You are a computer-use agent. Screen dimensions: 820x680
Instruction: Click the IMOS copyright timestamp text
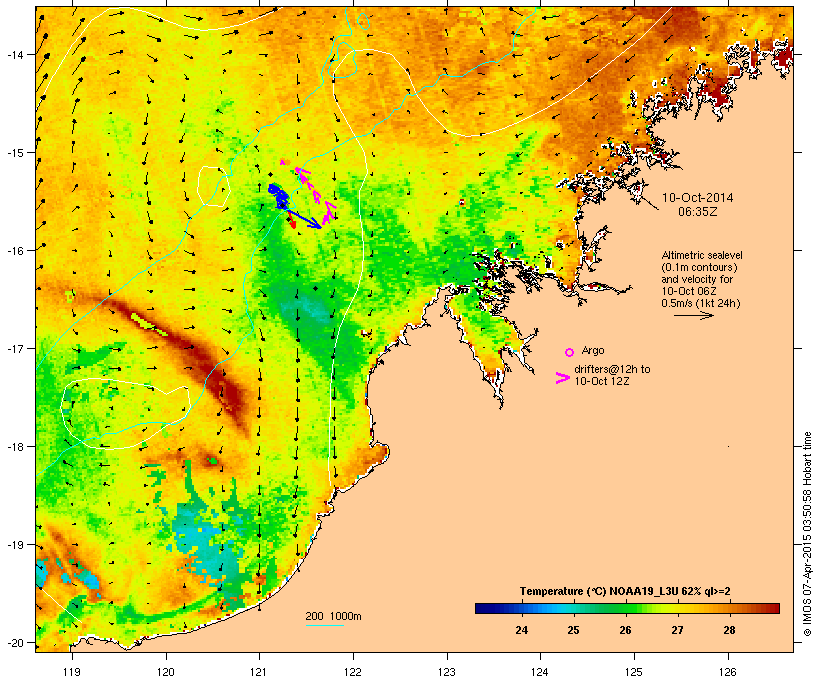click(807, 534)
